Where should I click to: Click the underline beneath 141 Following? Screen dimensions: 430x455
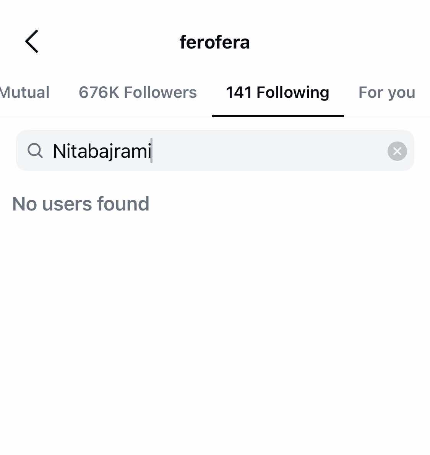[x=278, y=116]
